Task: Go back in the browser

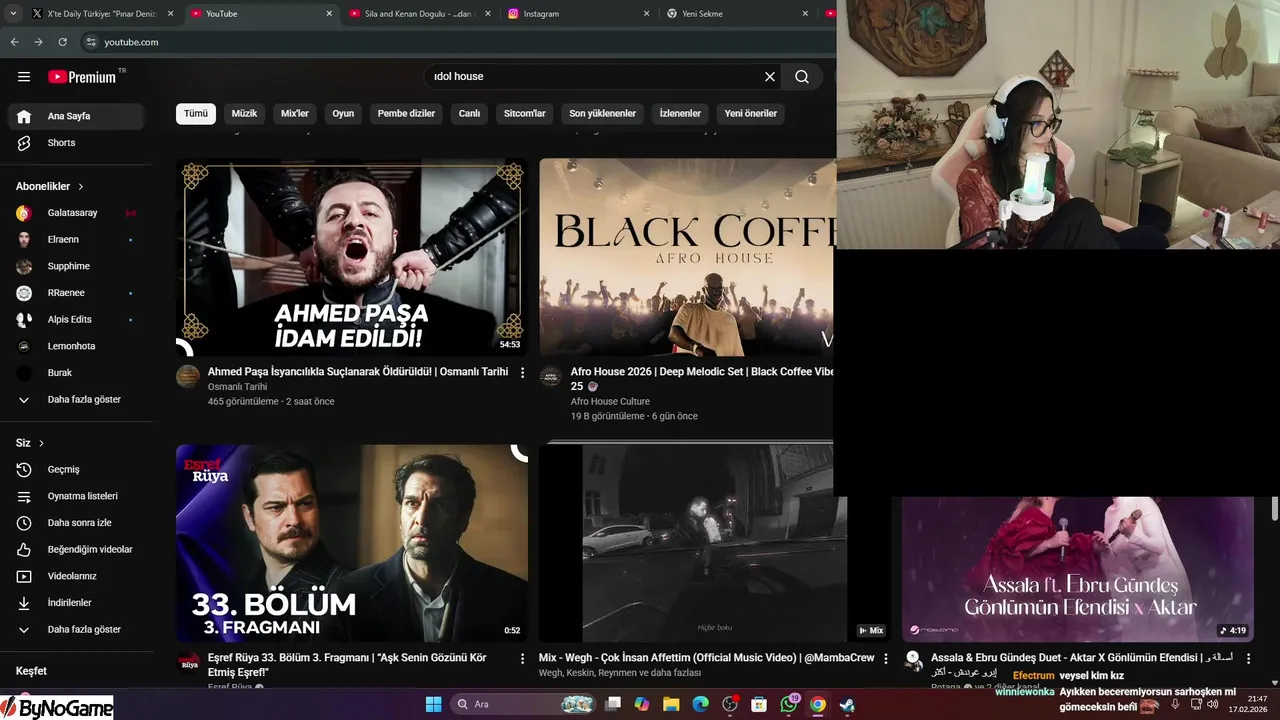Action: coord(14,42)
